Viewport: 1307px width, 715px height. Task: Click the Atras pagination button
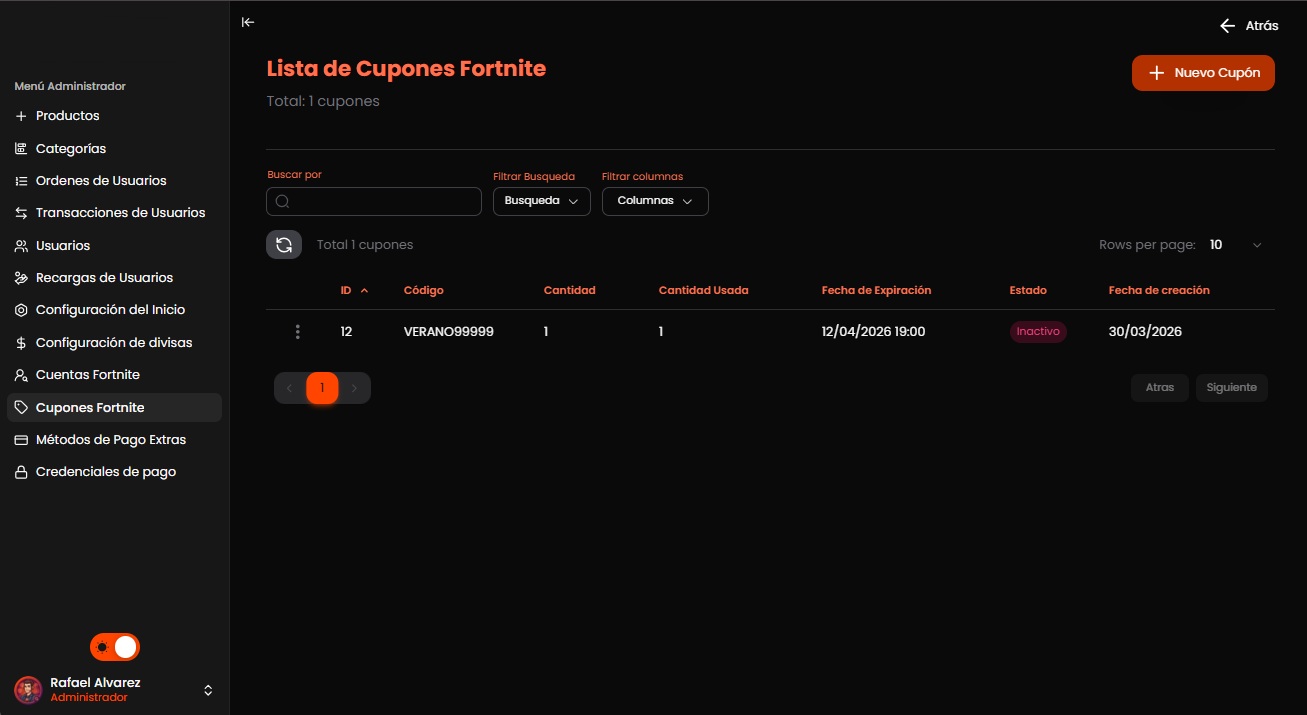[x=1160, y=388]
